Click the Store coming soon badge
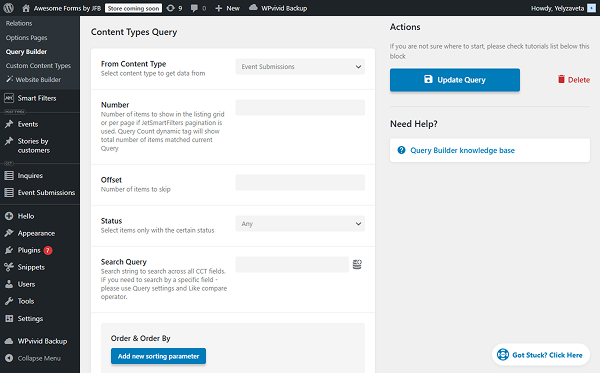Image resolution: width=600 pixels, height=373 pixels. 133,8
